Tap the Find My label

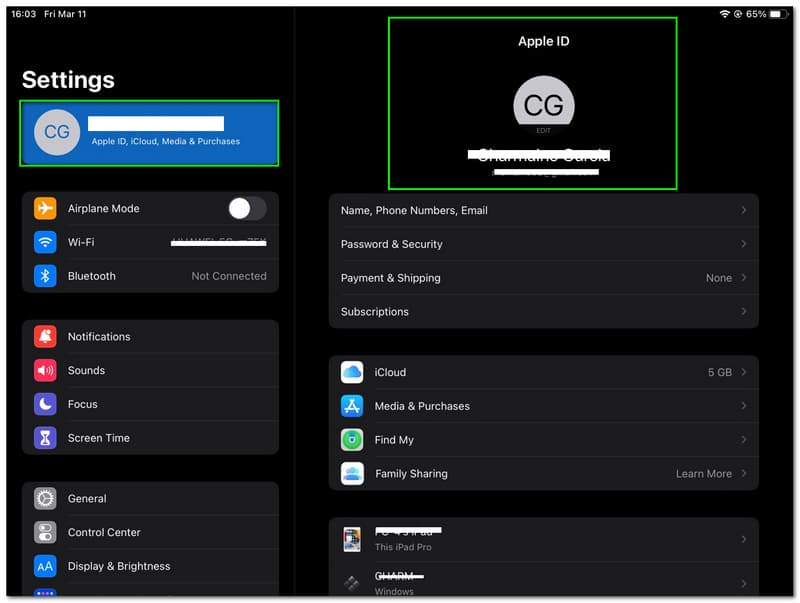click(394, 440)
